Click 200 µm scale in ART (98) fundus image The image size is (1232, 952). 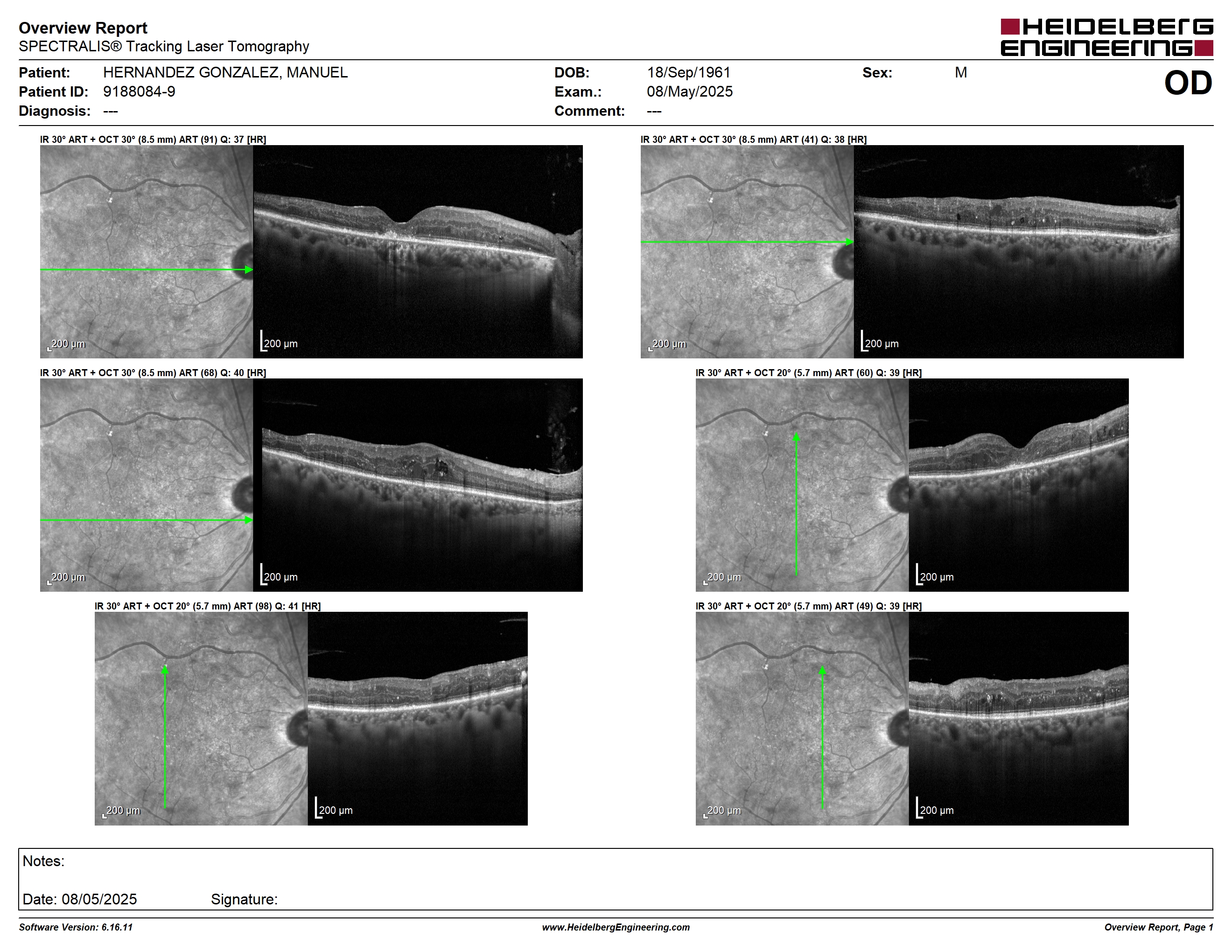point(121,811)
